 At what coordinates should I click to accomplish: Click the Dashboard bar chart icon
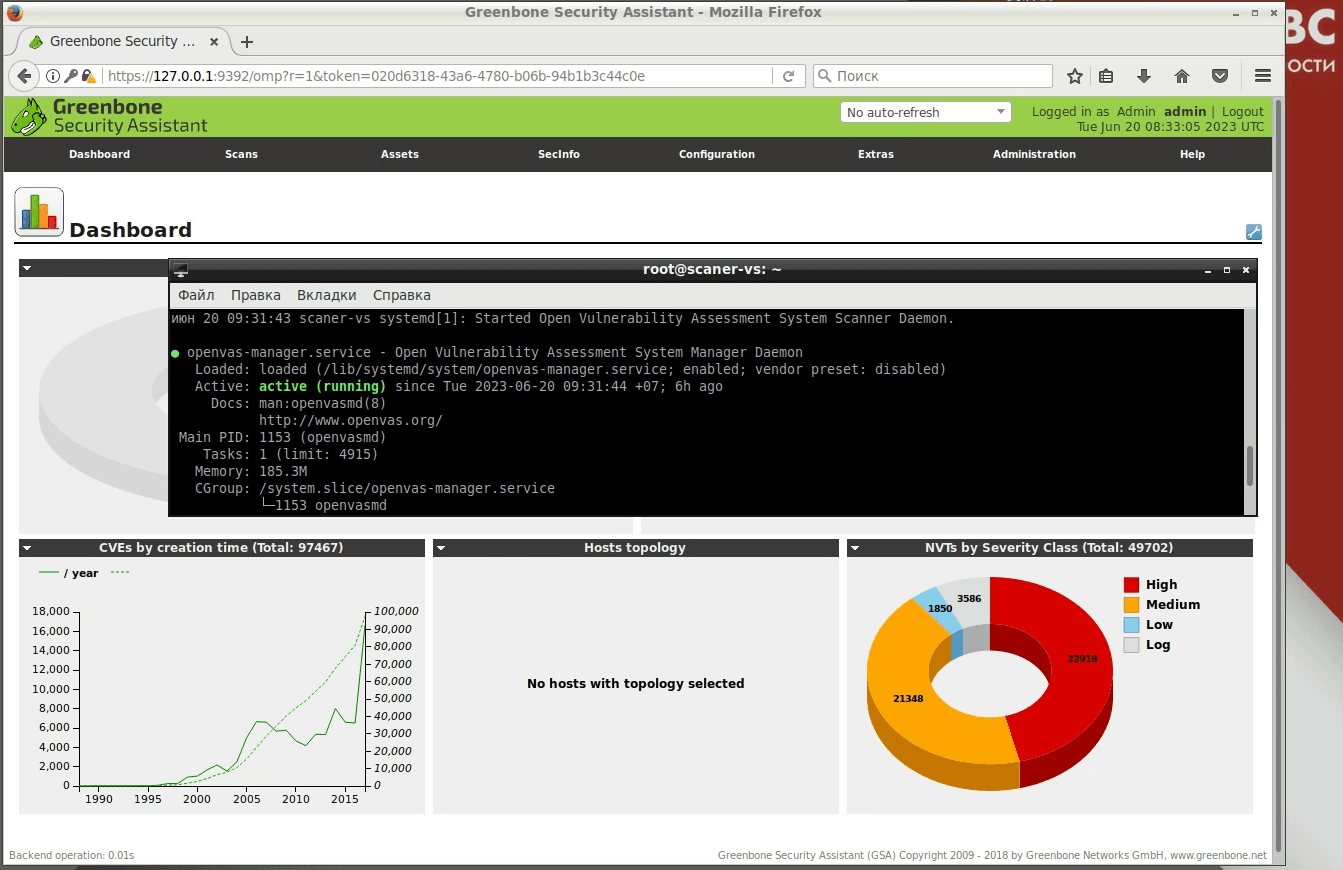tap(39, 212)
